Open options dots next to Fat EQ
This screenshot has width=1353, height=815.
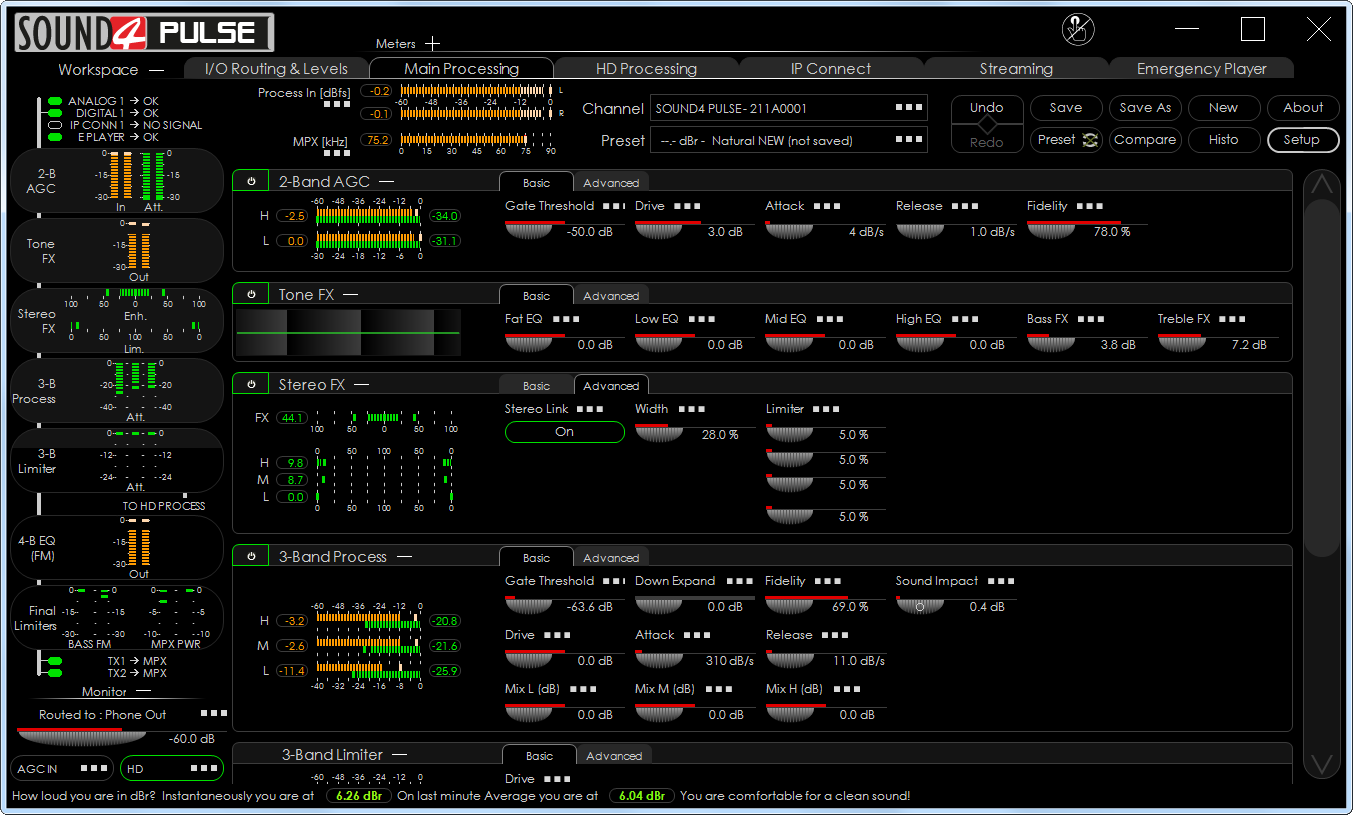click(x=566, y=319)
